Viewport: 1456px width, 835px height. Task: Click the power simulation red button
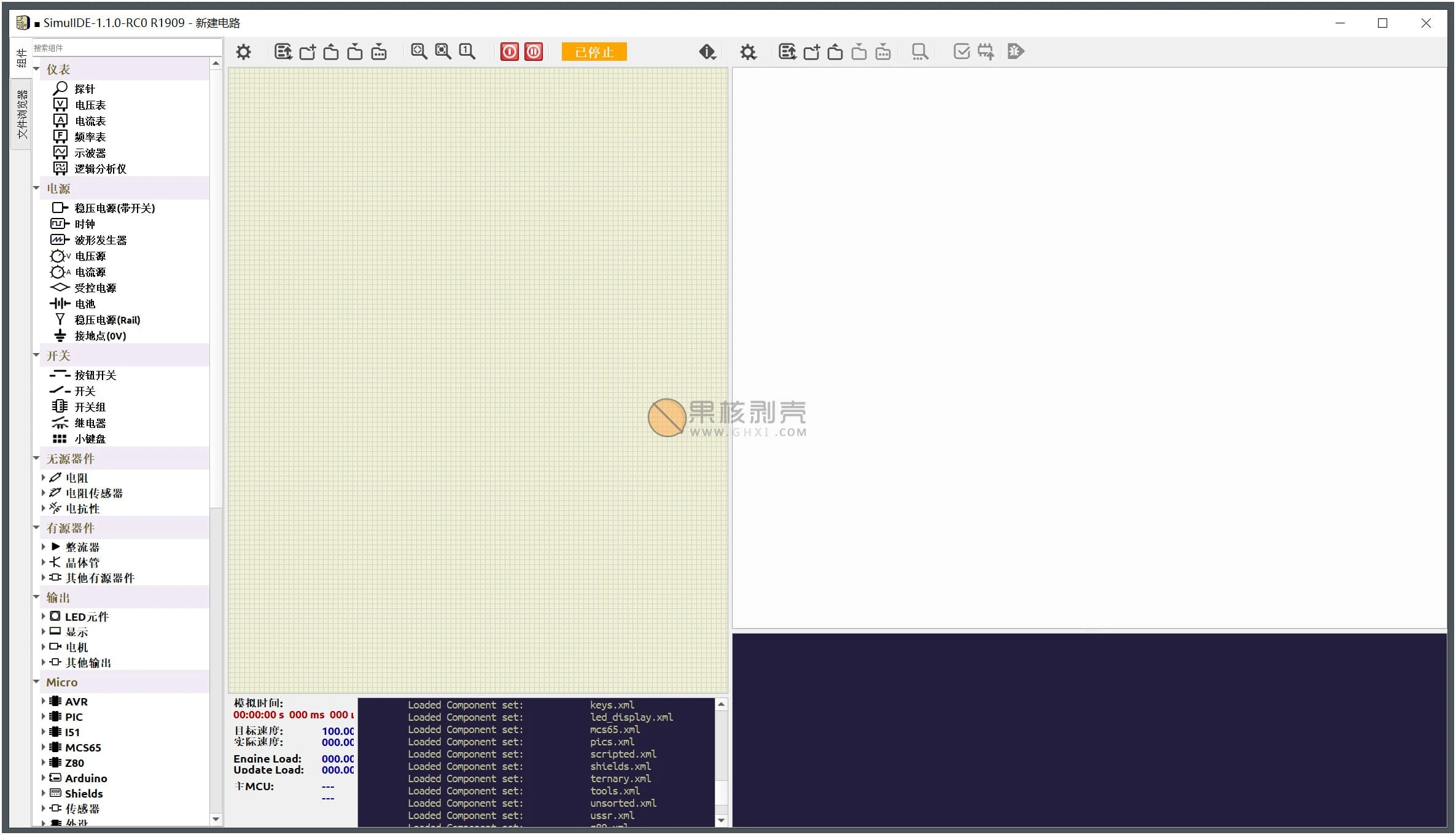click(x=509, y=52)
